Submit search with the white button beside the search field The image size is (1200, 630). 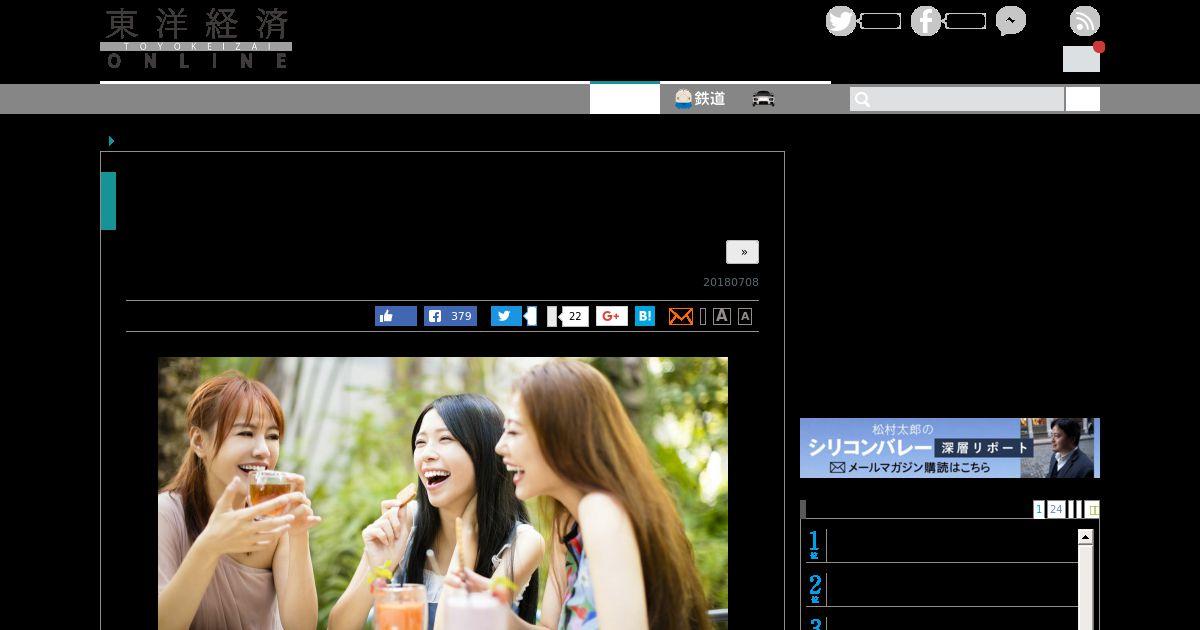[1083, 99]
